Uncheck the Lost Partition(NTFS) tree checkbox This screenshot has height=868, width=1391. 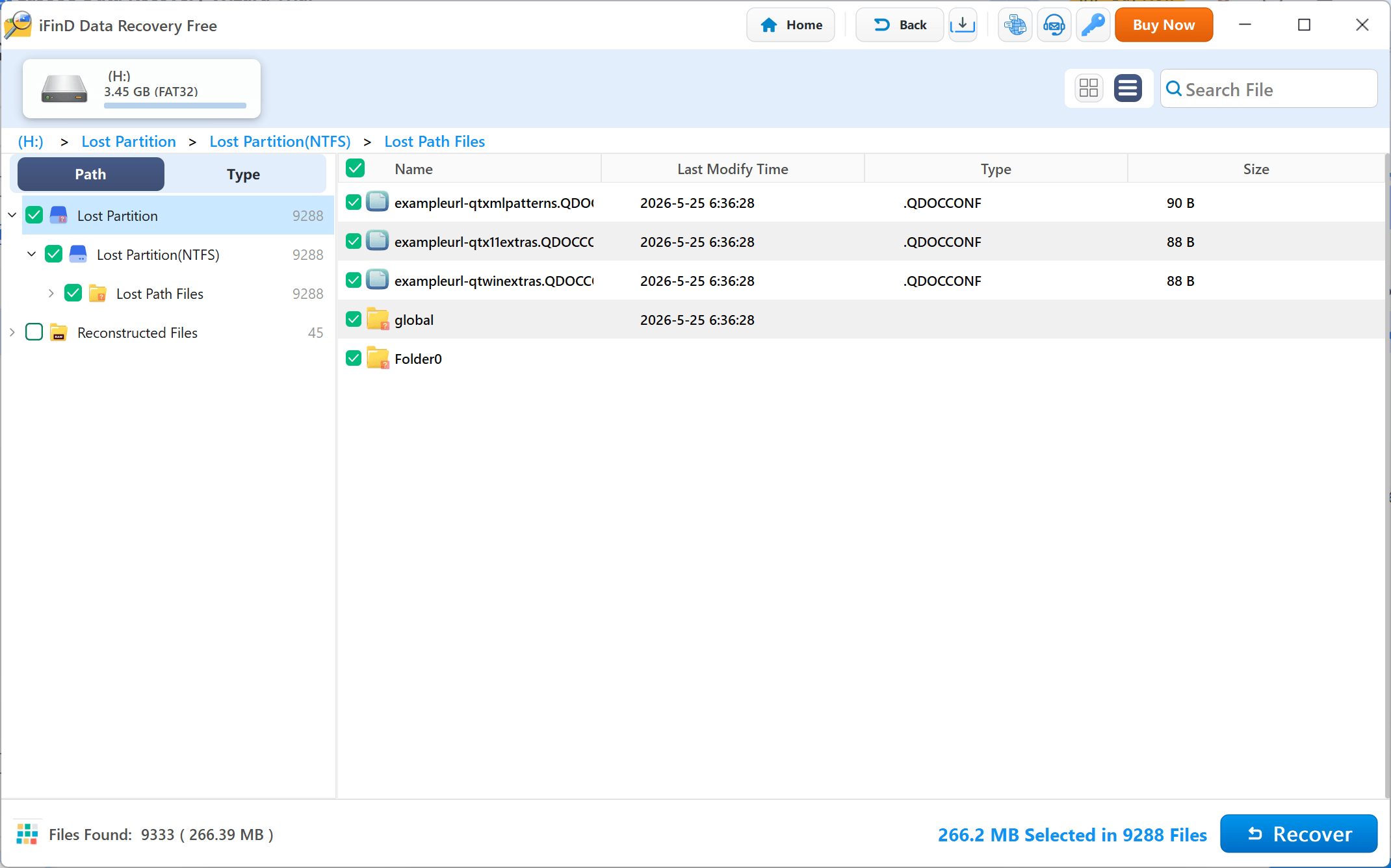tap(54, 254)
